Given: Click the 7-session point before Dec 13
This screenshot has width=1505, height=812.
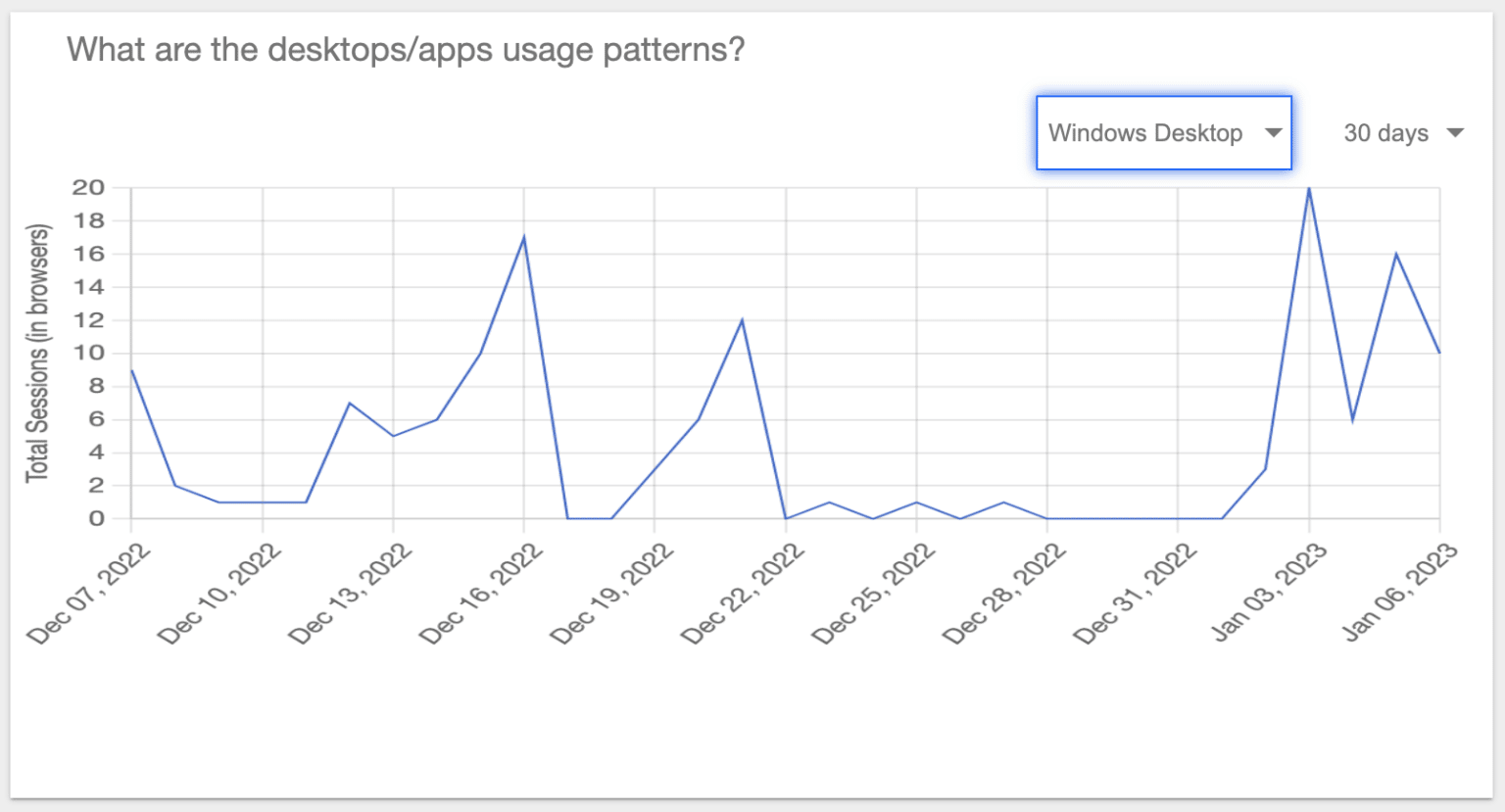Looking at the screenshot, I should [x=350, y=403].
